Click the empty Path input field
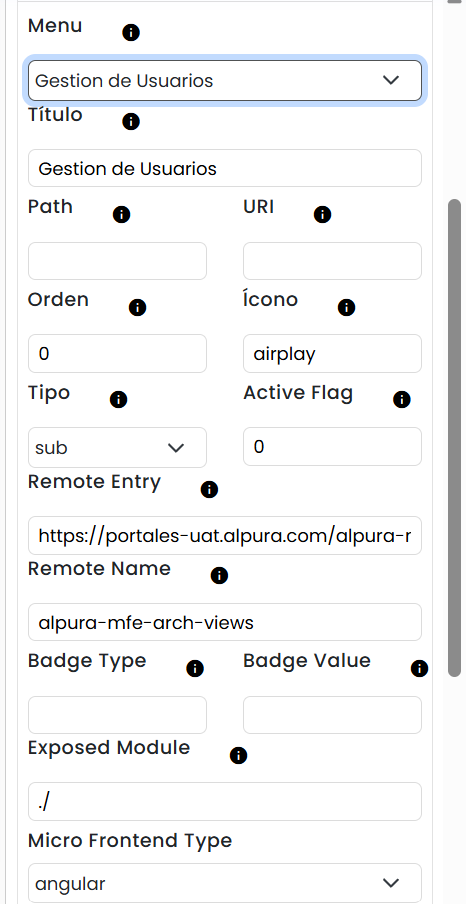Screen dimensions: 466x904 (x=117, y=261)
